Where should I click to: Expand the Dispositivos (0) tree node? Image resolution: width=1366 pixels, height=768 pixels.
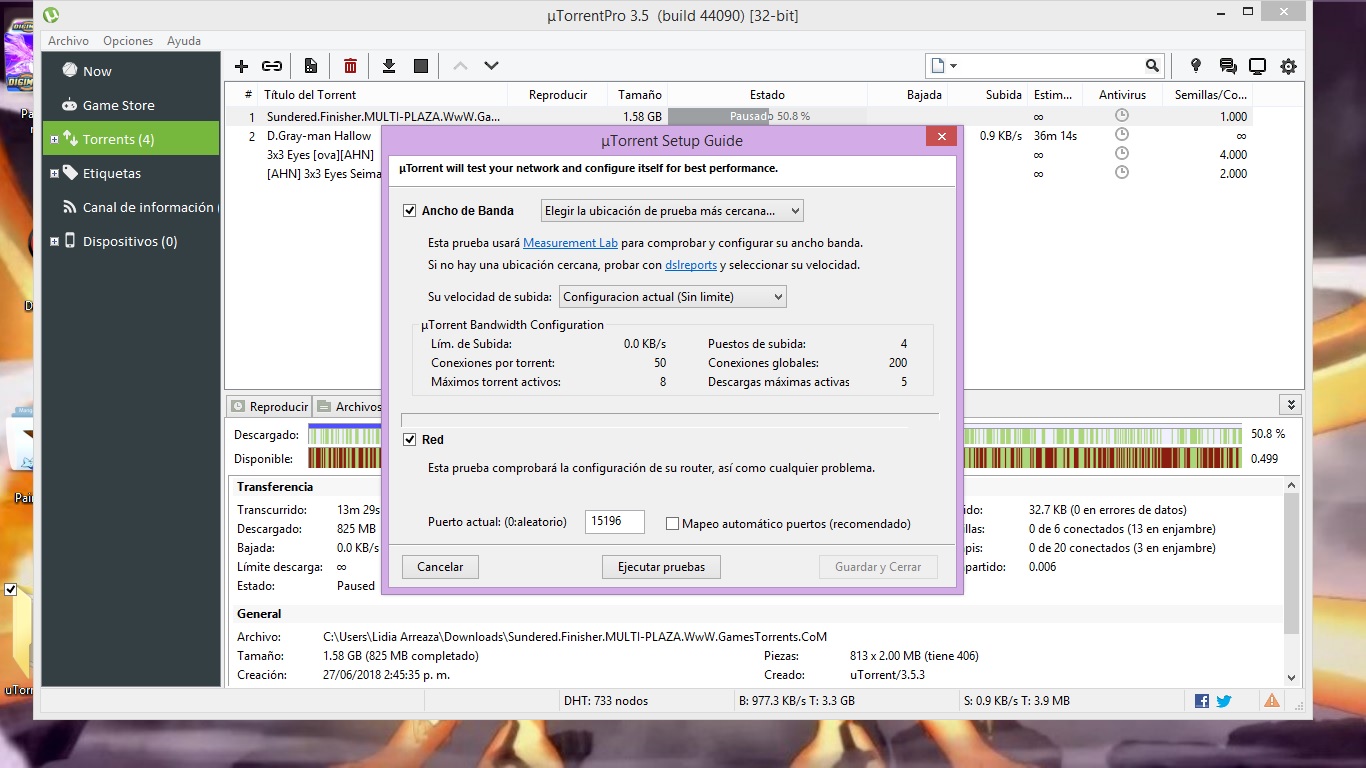(x=54, y=241)
